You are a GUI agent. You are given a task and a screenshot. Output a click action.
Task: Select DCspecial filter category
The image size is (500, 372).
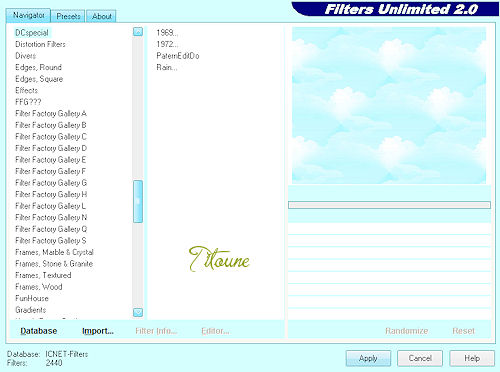32,33
